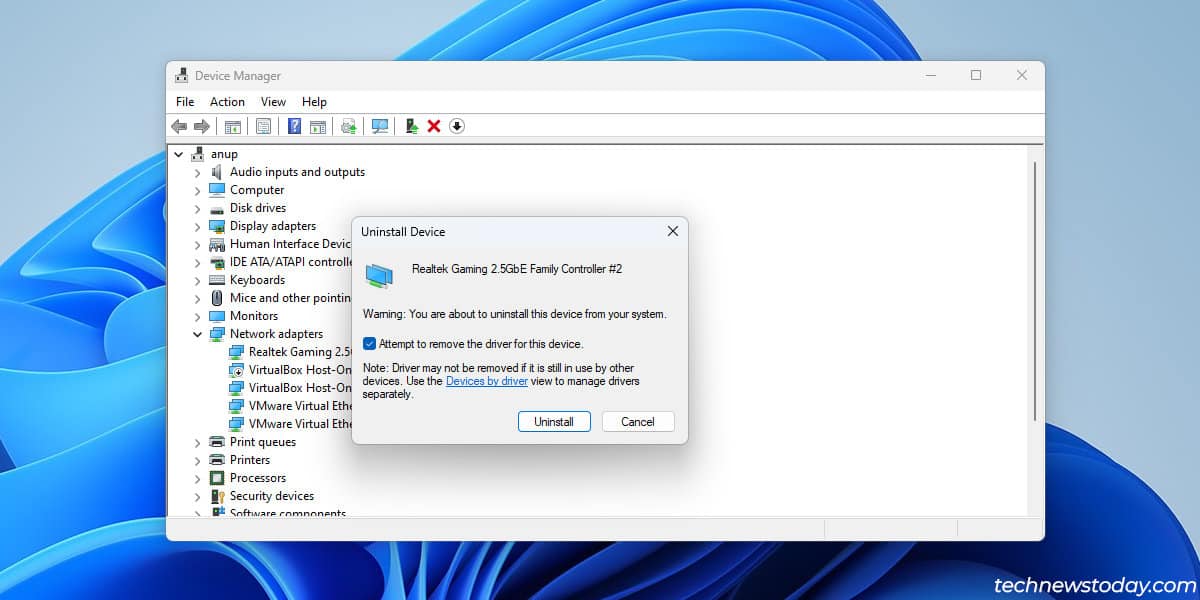Open the 'Devices by driver' link
This screenshot has height=600, width=1200.
pyautogui.click(x=487, y=381)
